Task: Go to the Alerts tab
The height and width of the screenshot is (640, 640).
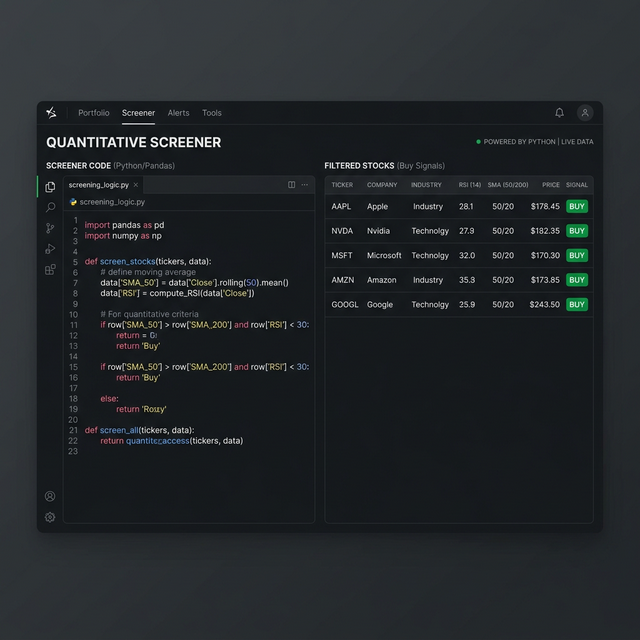Action: pos(178,113)
